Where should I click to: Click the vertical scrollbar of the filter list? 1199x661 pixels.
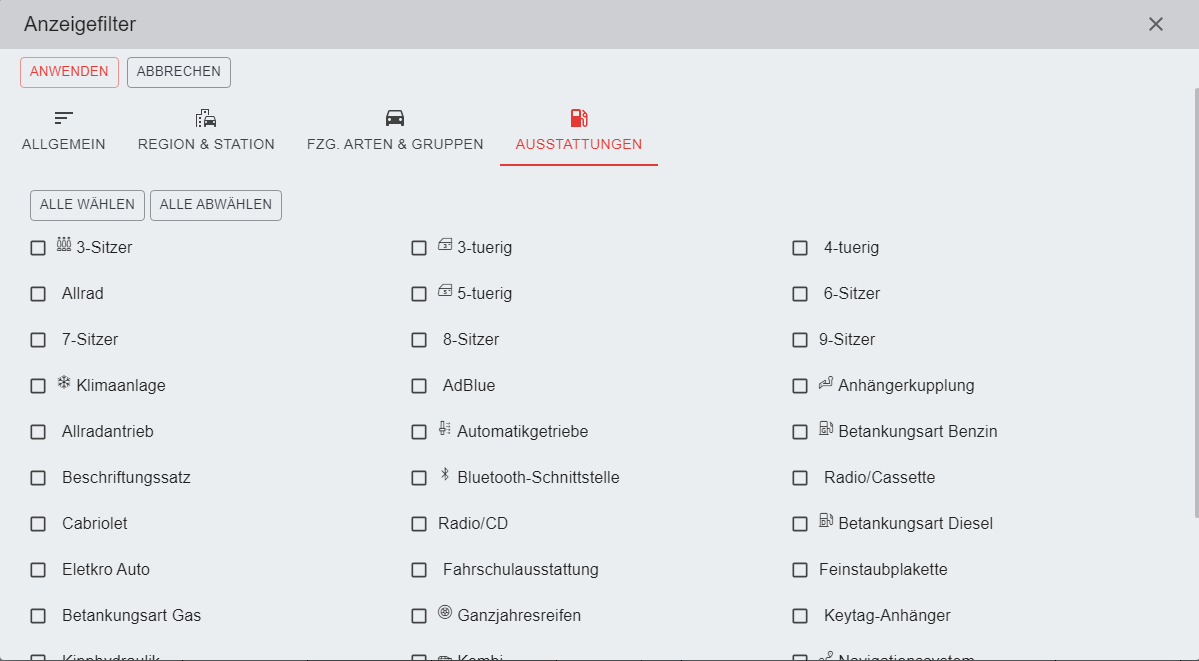[1194, 300]
